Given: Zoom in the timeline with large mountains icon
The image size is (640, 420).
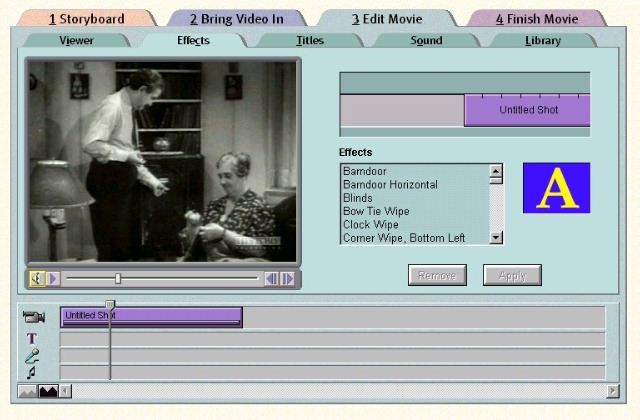Looking at the screenshot, I should click(x=47, y=391).
